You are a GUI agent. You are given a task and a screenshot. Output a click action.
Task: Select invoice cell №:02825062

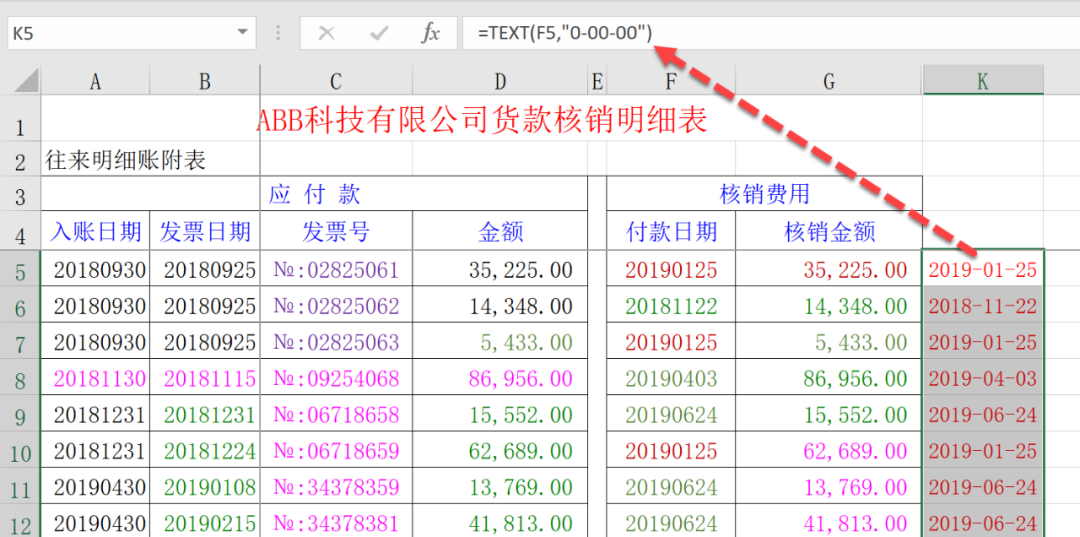click(336, 306)
